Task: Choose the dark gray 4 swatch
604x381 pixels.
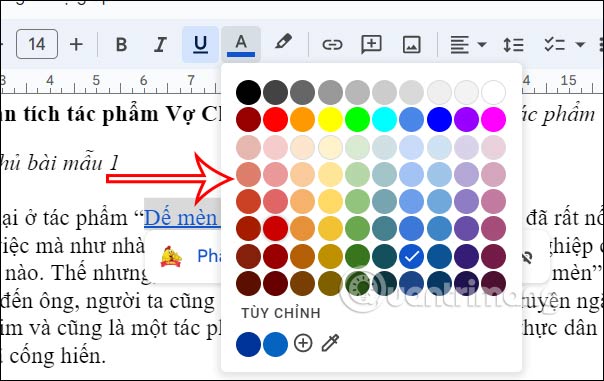Action: point(275,92)
